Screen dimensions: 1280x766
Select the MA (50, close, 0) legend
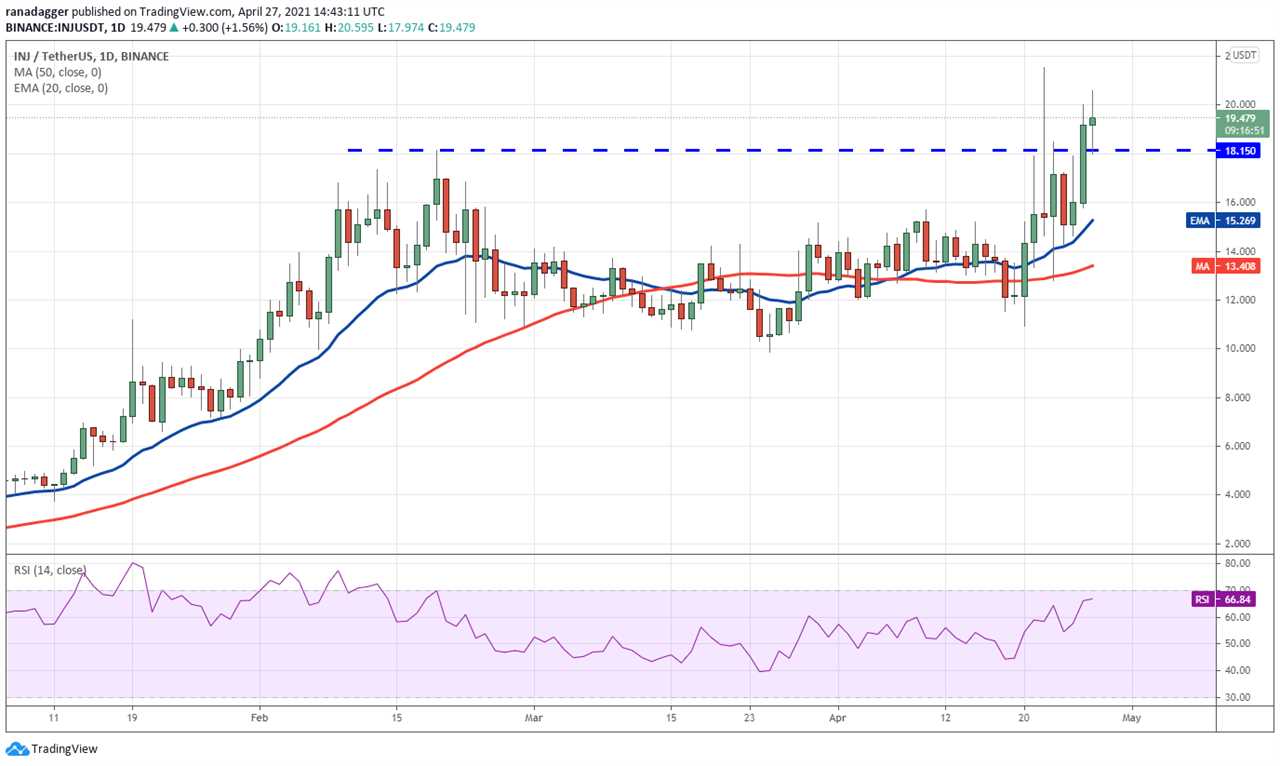[x=59, y=72]
